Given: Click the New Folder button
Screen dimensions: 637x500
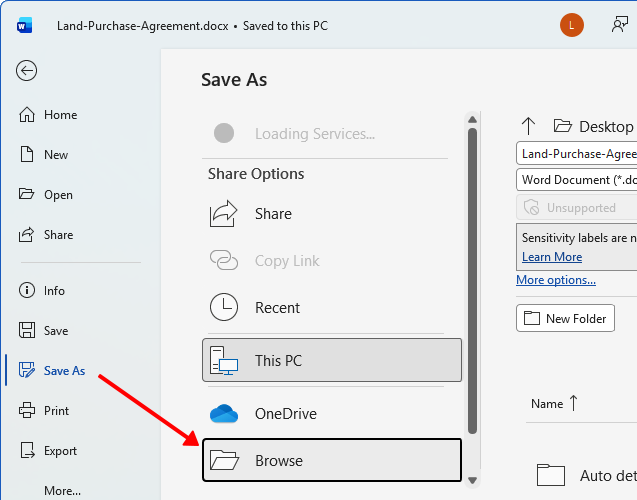Looking at the screenshot, I should [566, 318].
